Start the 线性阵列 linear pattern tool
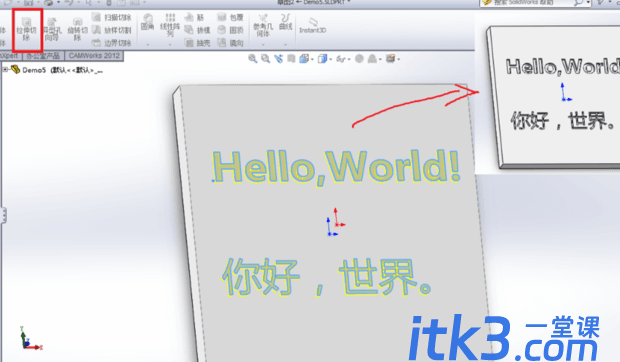The image size is (620, 362). coord(170,25)
